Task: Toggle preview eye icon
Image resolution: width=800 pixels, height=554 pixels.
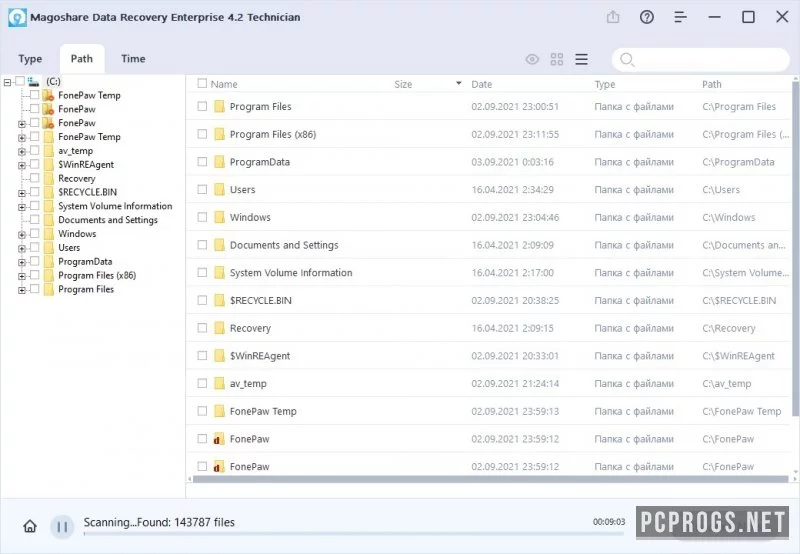Action: (532, 59)
